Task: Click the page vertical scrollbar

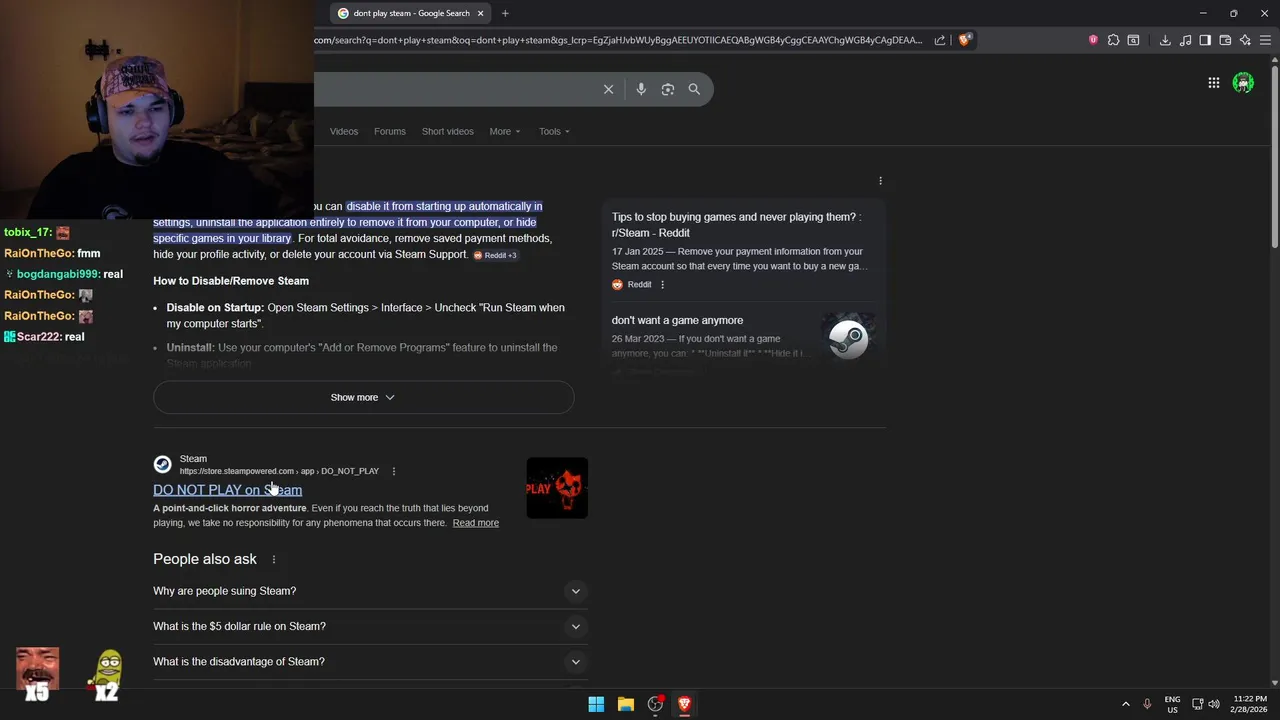Action: coord(1274,155)
